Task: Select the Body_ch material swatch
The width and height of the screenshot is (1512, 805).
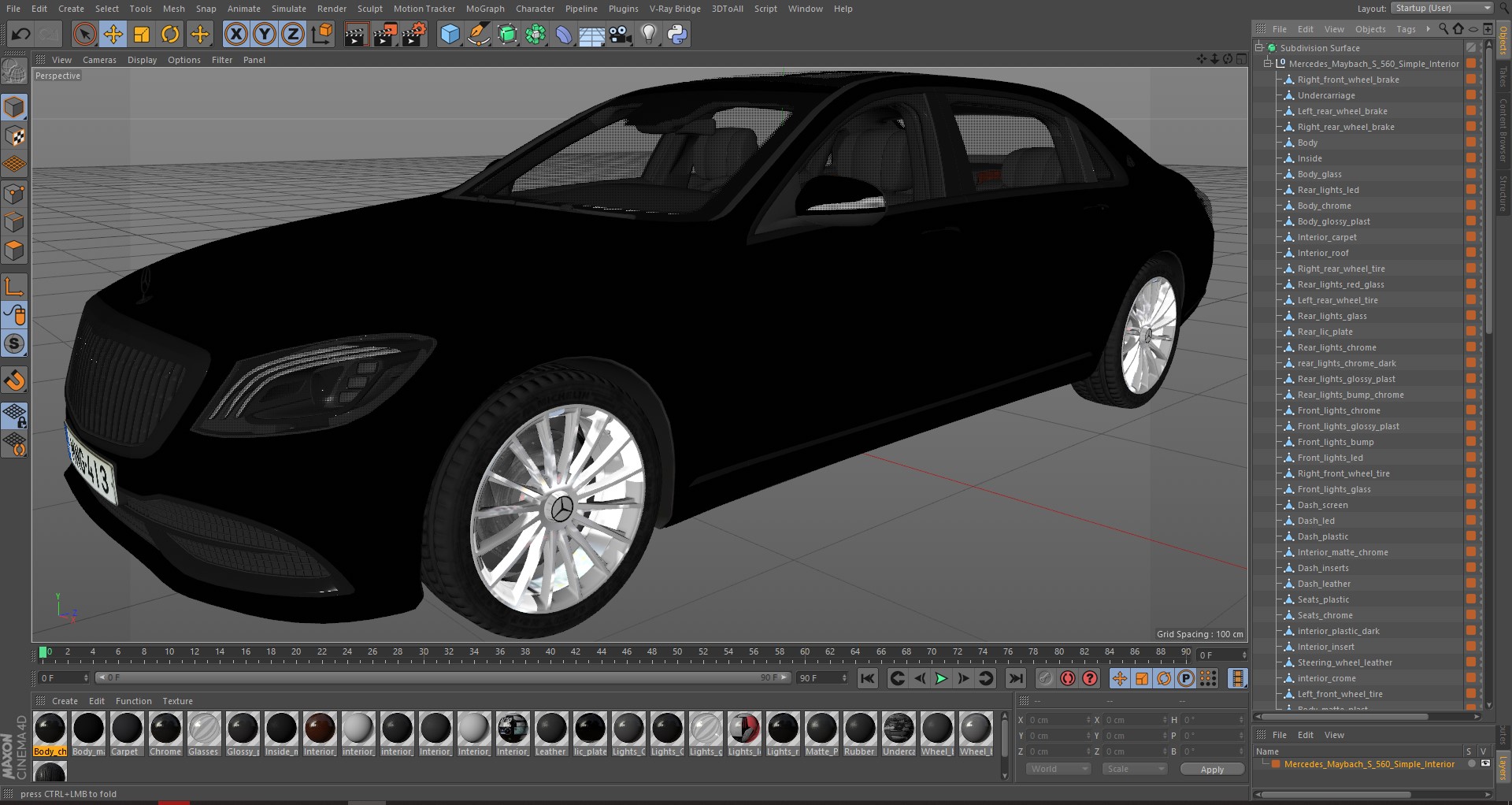Action: point(50,734)
